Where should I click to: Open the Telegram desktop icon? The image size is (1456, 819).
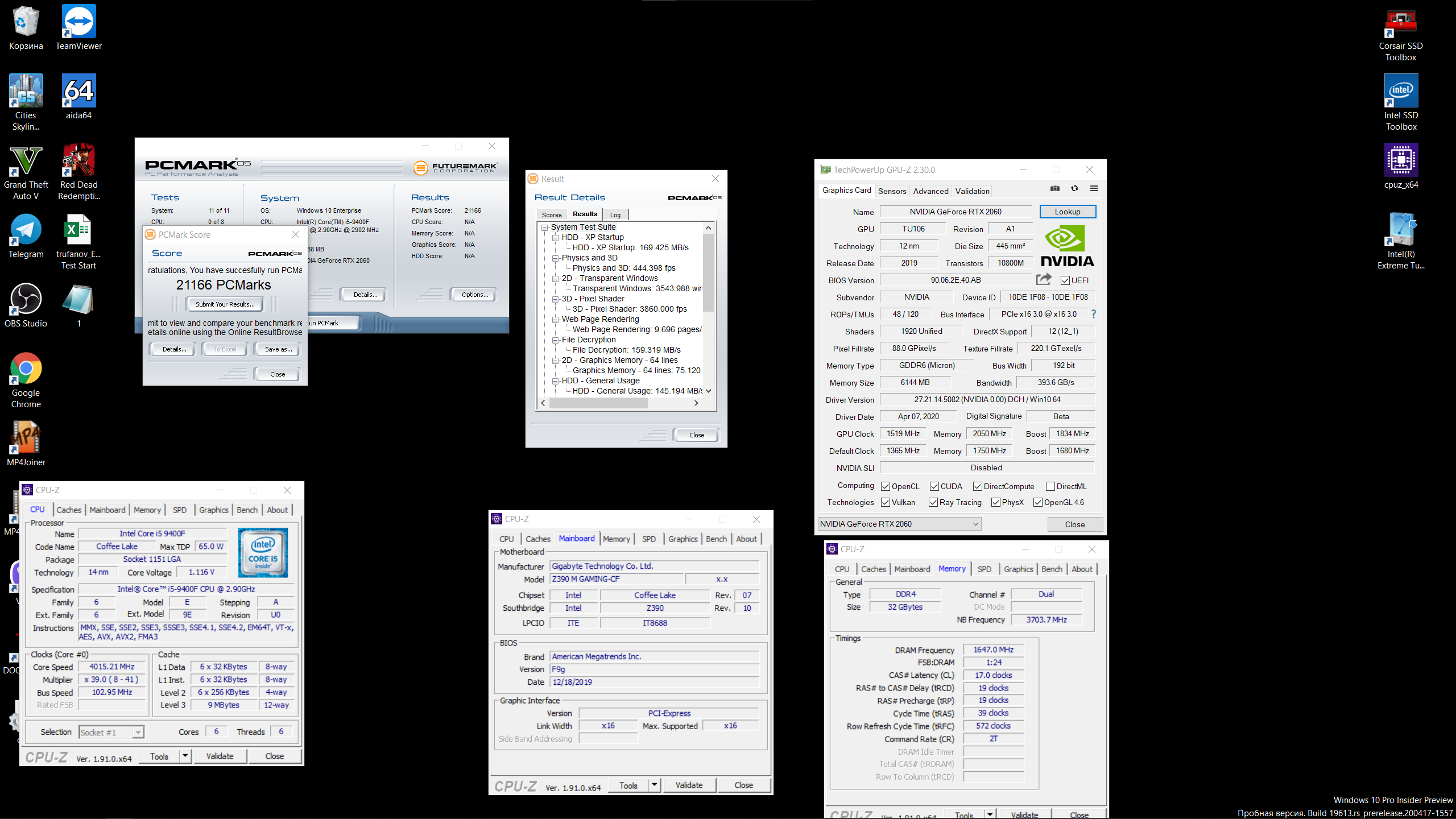(x=26, y=236)
